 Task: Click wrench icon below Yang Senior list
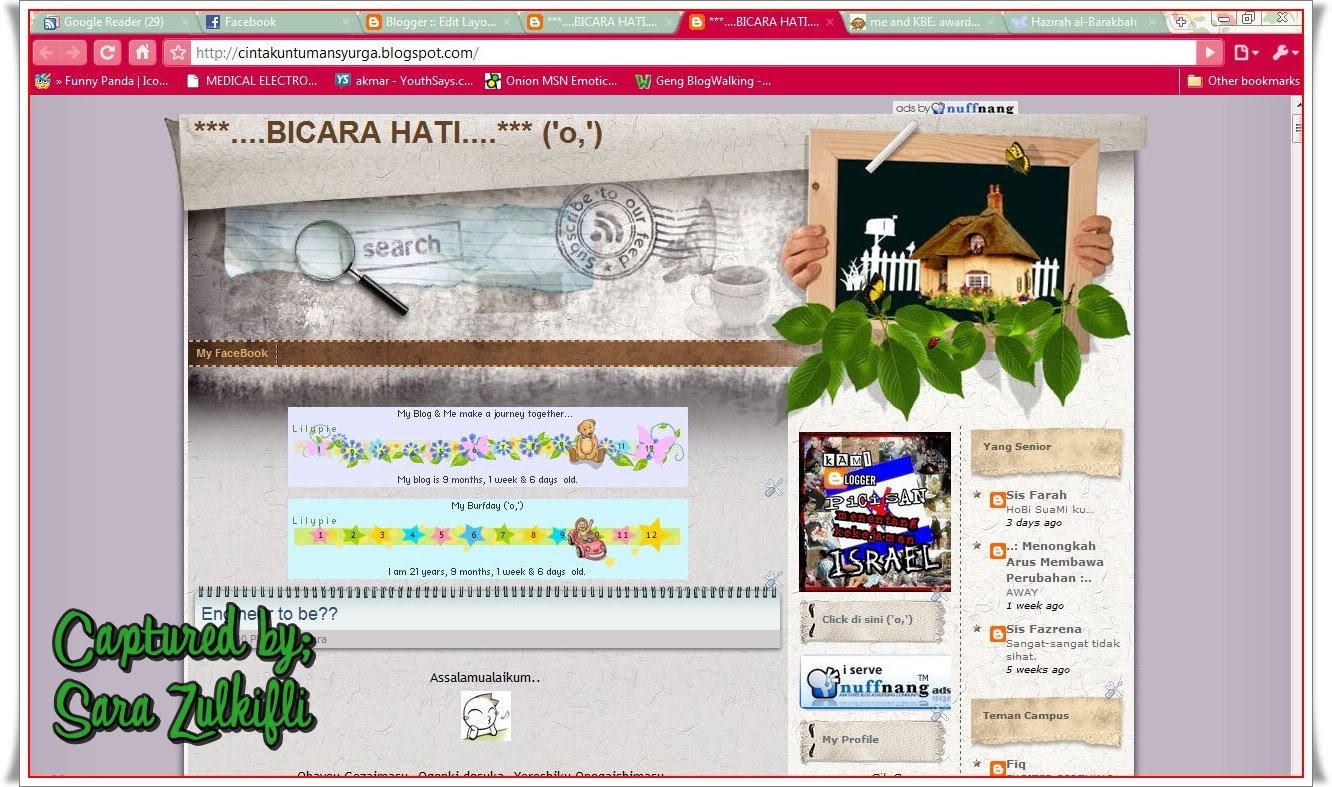tap(1114, 689)
